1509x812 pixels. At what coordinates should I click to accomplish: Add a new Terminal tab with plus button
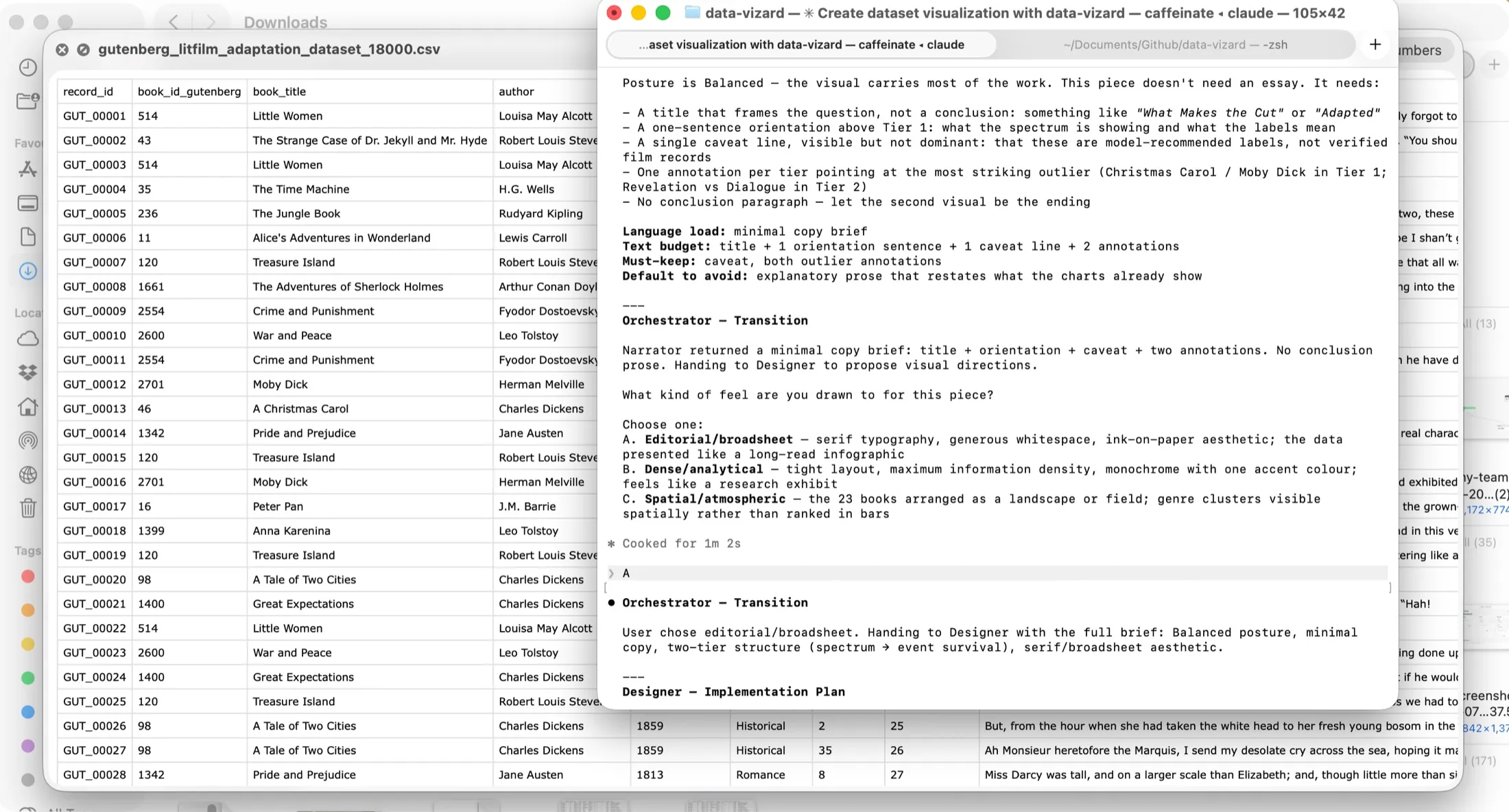1375,45
